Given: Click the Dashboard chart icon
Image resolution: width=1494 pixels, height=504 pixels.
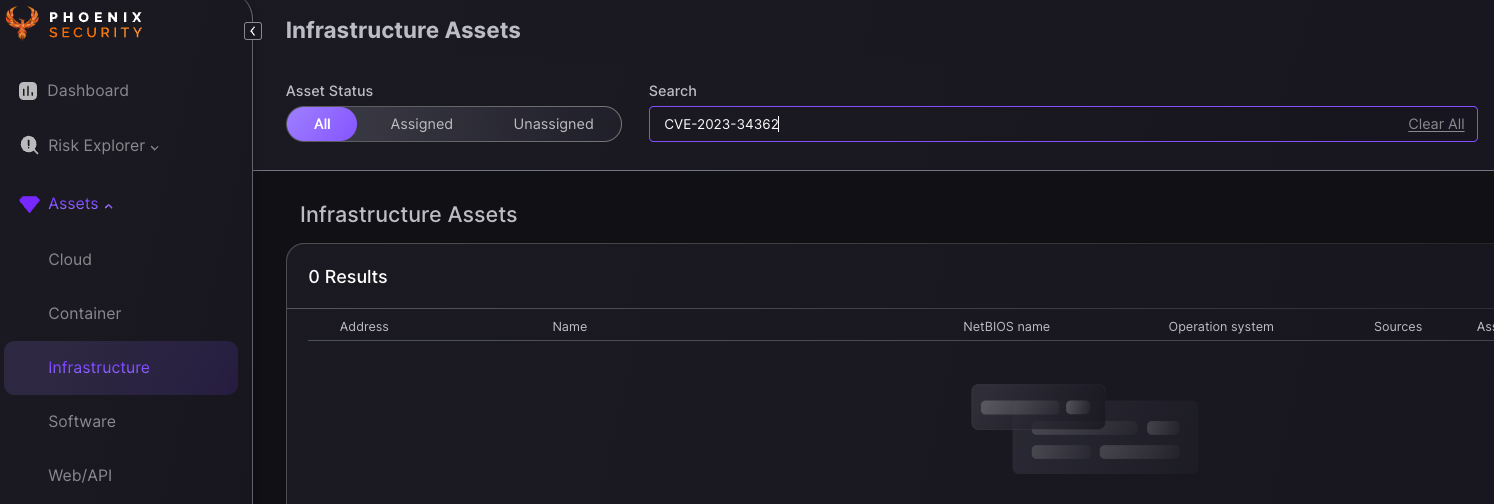Looking at the screenshot, I should [x=28, y=91].
